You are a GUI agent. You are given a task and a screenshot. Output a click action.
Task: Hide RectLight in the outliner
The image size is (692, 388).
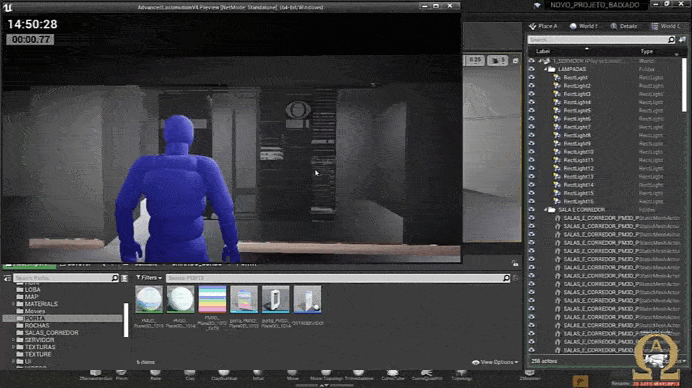pos(531,78)
